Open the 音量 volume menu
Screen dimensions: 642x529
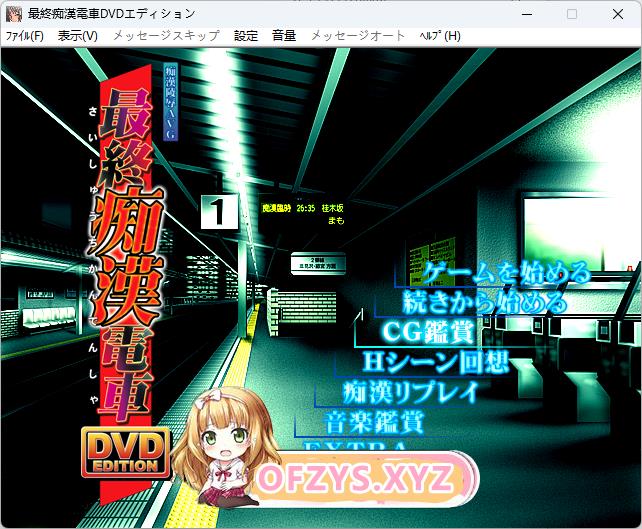284,35
